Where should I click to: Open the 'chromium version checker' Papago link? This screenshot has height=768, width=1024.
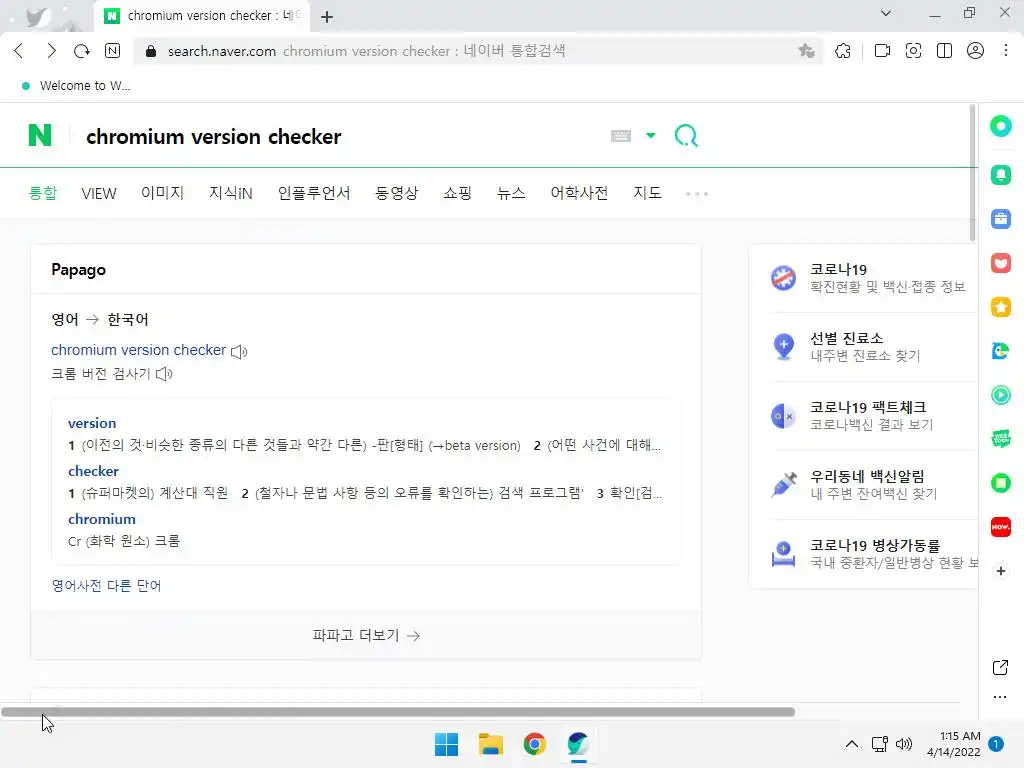tap(138, 350)
